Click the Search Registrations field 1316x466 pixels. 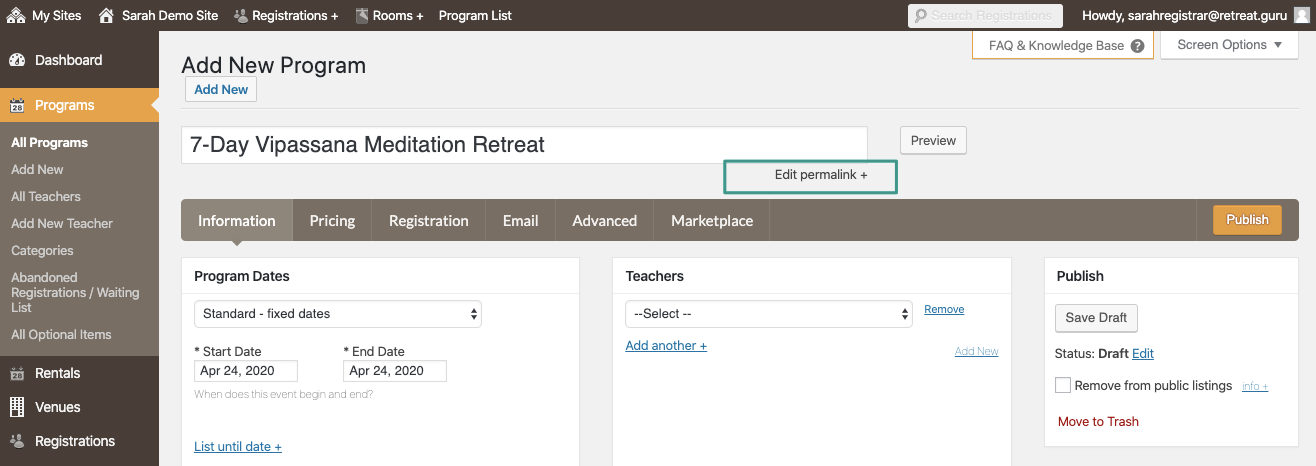tap(986, 15)
